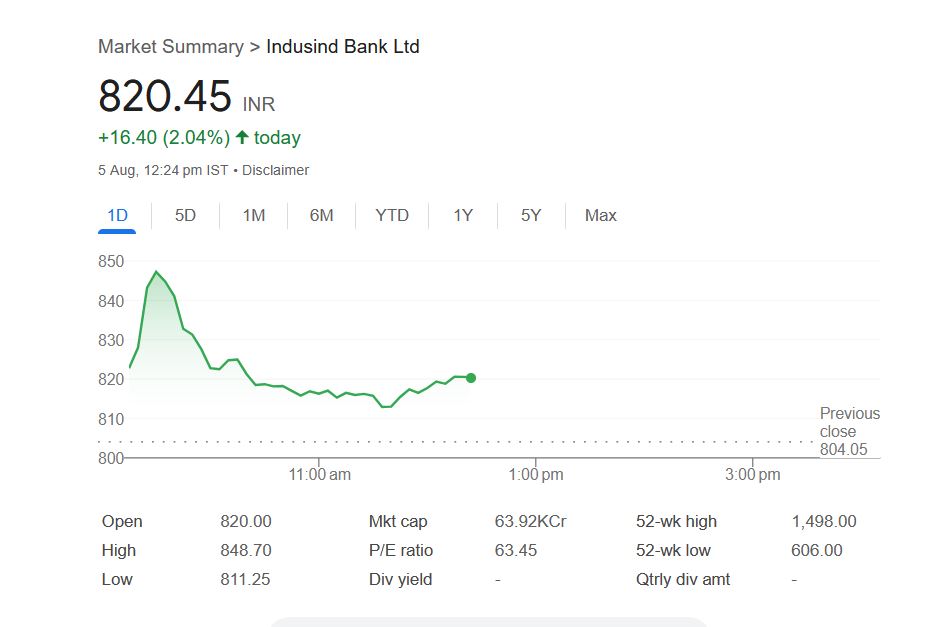This screenshot has width=944, height=627.
Task: Open the Market Summary breadcrumb link
Action: coord(171,47)
